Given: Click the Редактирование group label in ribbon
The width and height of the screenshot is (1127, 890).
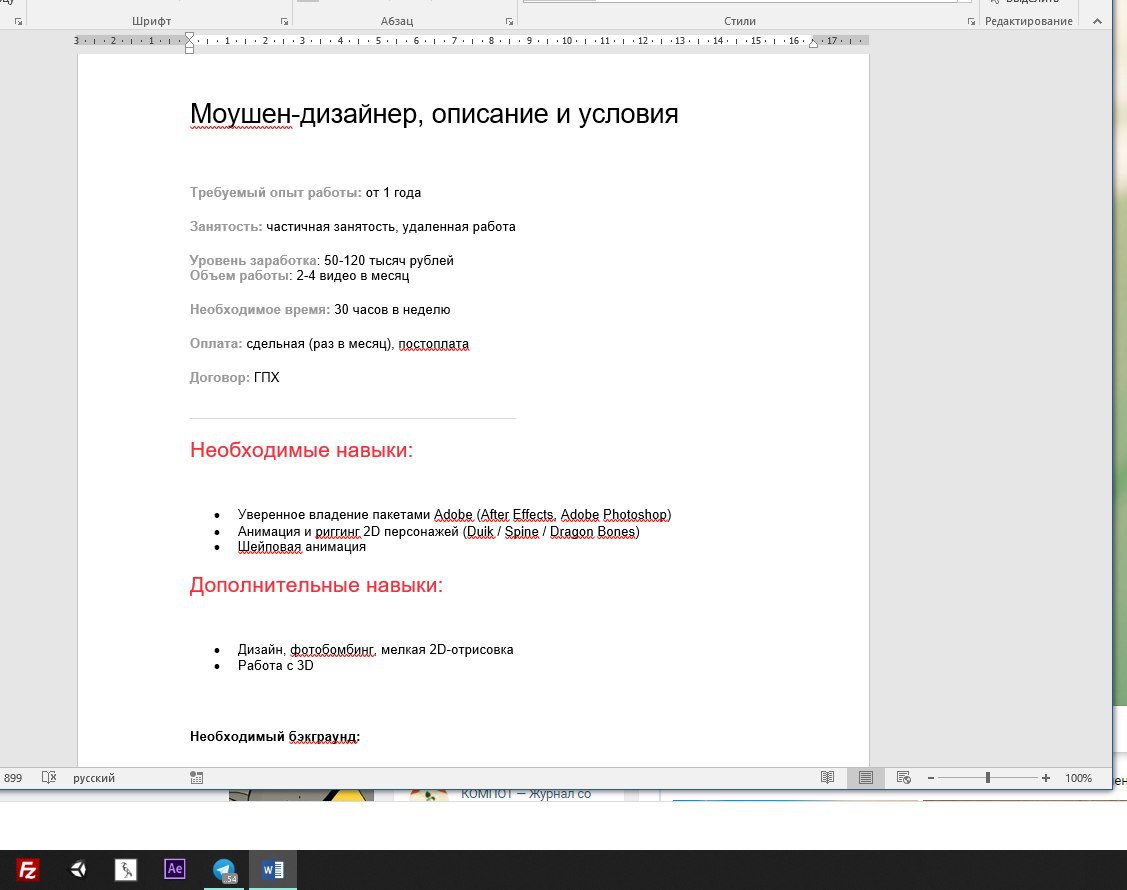Looking at the screenshot, I should (1029, 22).
